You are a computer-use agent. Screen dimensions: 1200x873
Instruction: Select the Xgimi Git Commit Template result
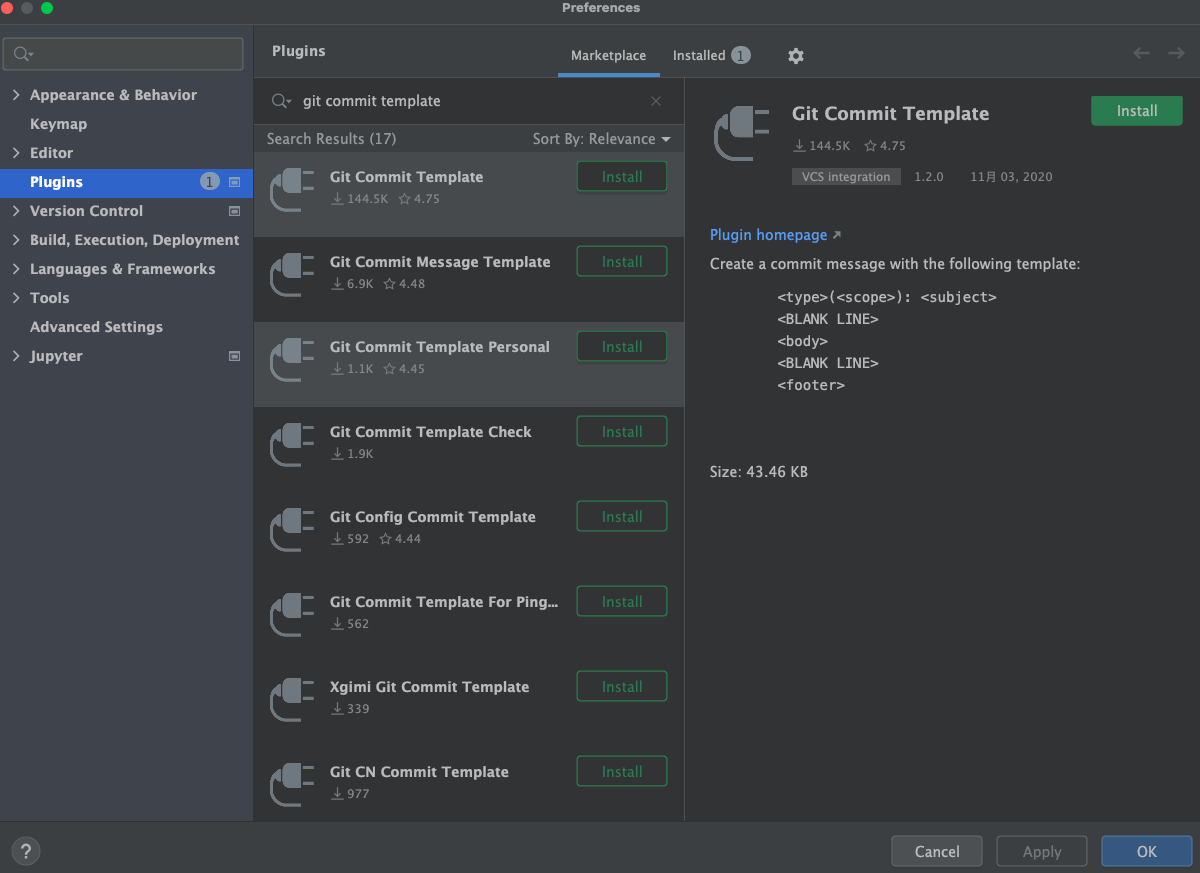469,704
